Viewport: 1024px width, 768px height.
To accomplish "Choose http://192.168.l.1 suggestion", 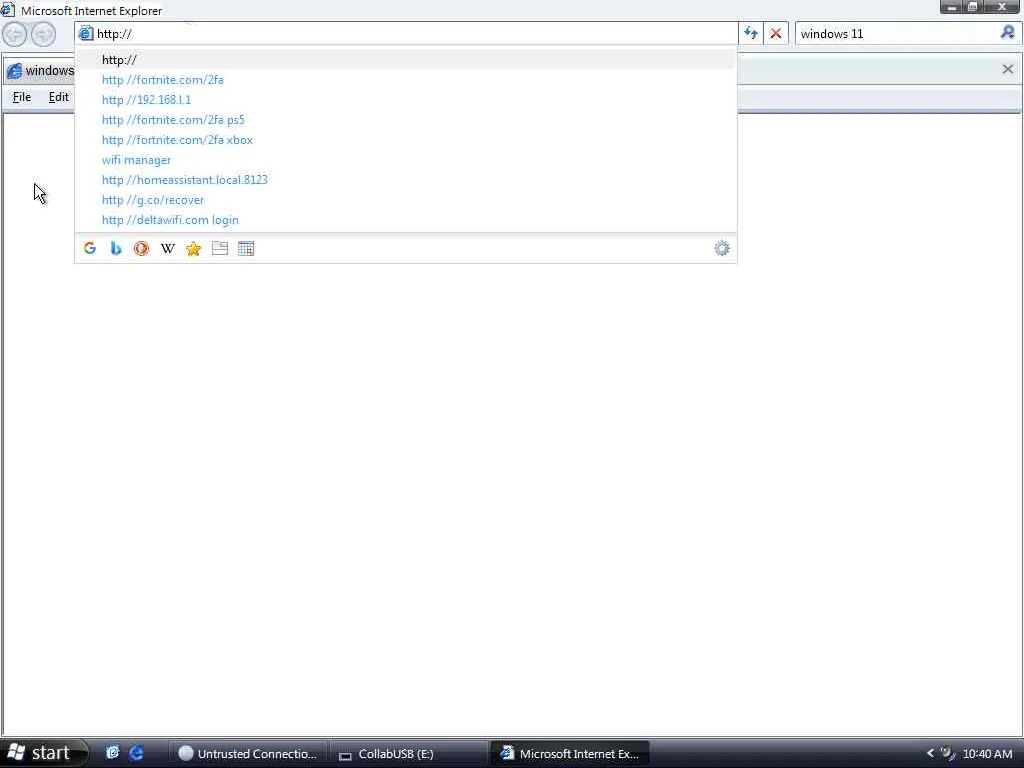I will pyautogui.click(x=406, y=100).
